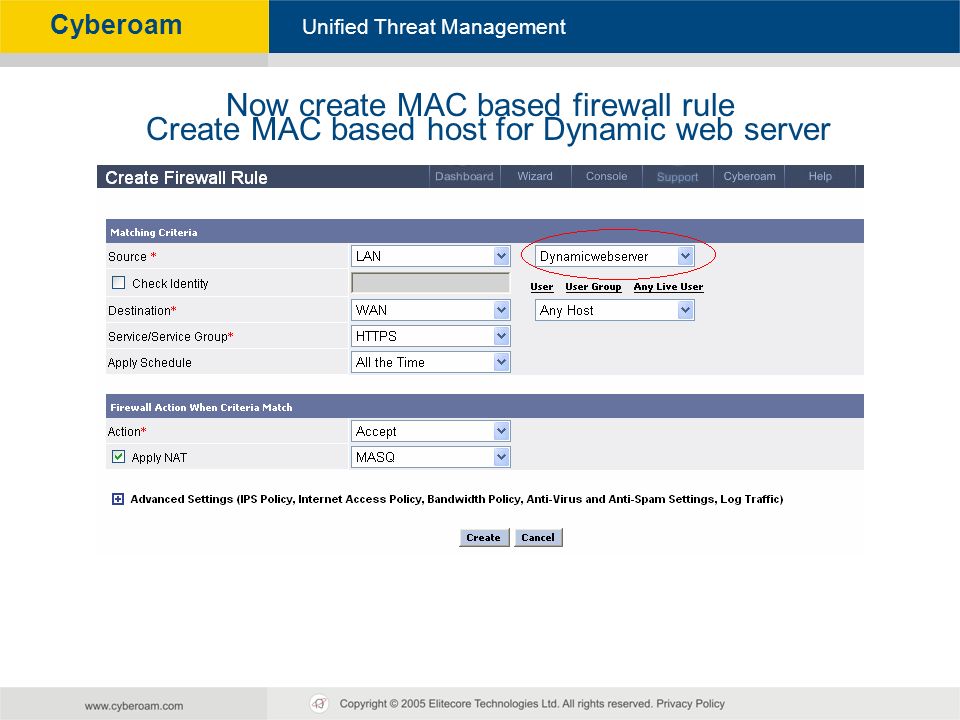This screenshot has width=960, height=720.
Task: Open the Console tab
Action: click(606, 176)
